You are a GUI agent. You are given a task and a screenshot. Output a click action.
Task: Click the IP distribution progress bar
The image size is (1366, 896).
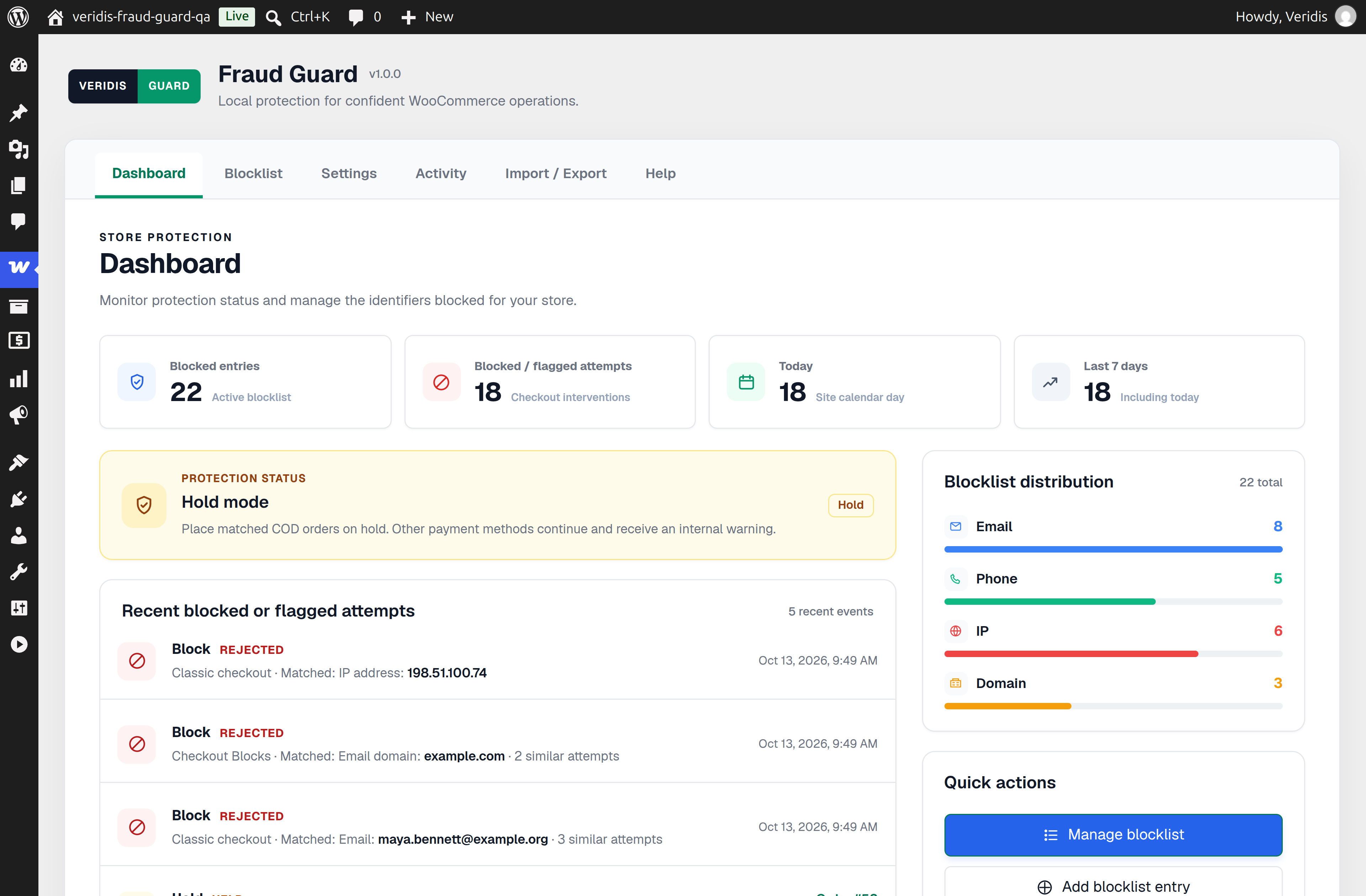click(1113, 654)
